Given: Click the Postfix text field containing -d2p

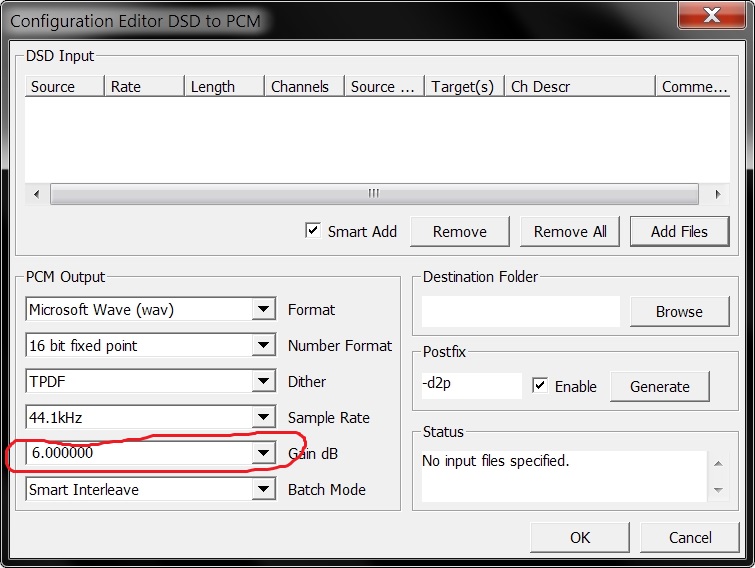Looking at the screenshot, I should pos(471,385).
